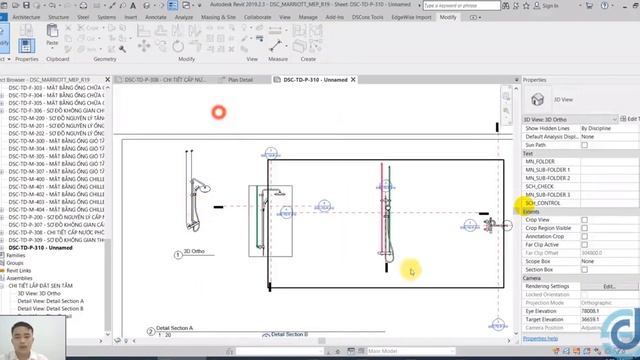Click the Linework icon in View panel

[260, 38]
